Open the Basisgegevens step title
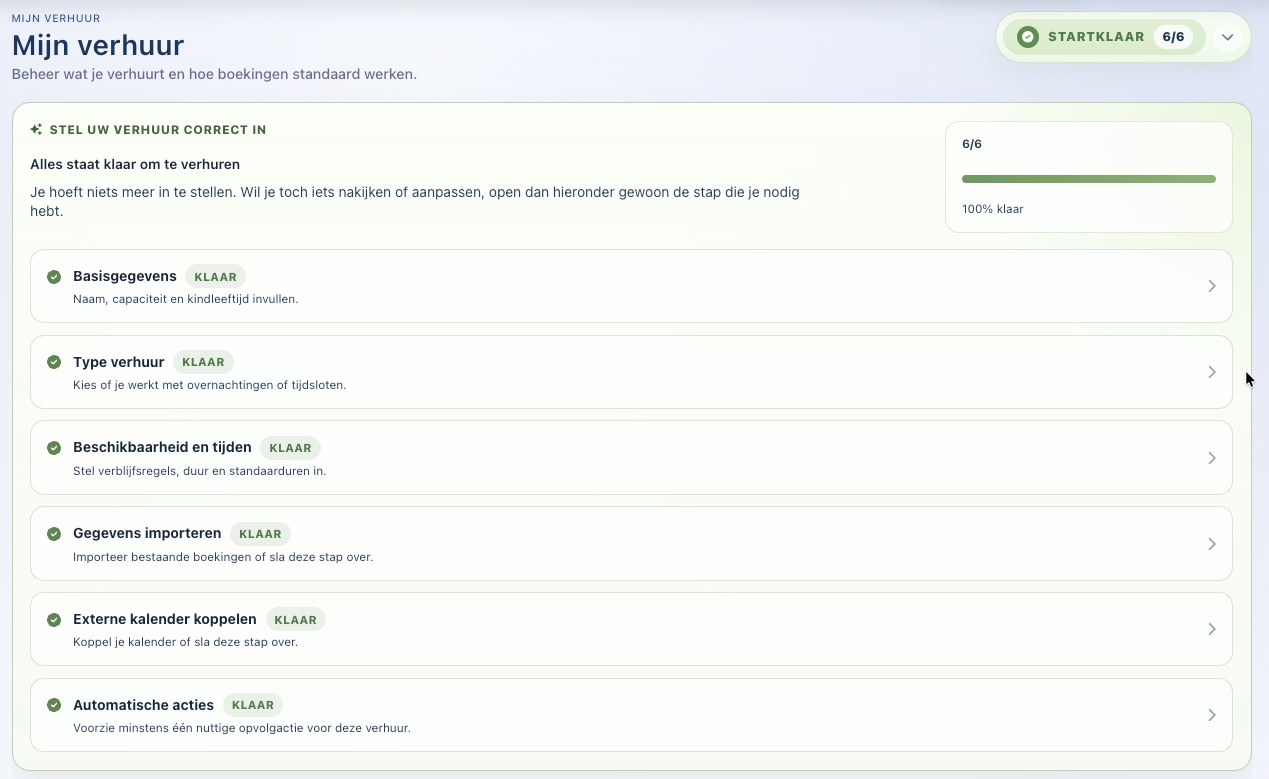 point(125,276)
